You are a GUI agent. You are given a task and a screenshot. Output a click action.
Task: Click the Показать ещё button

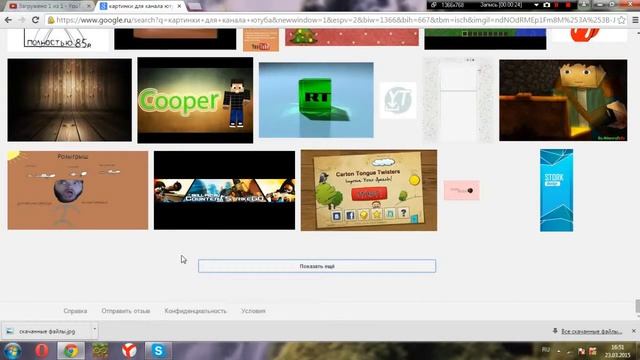317,266
